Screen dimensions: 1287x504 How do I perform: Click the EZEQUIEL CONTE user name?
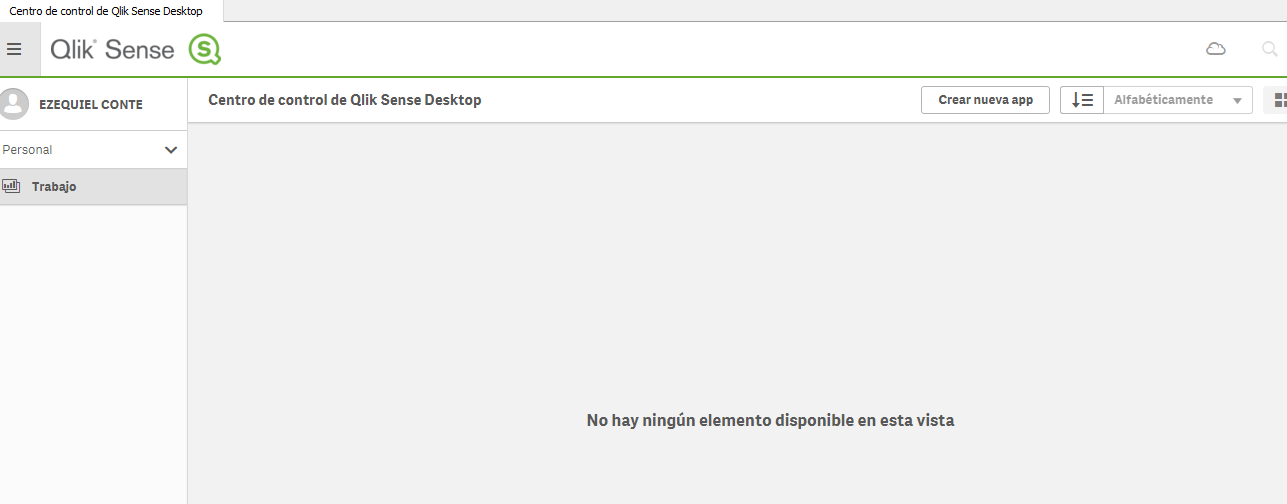click(91, 105)
